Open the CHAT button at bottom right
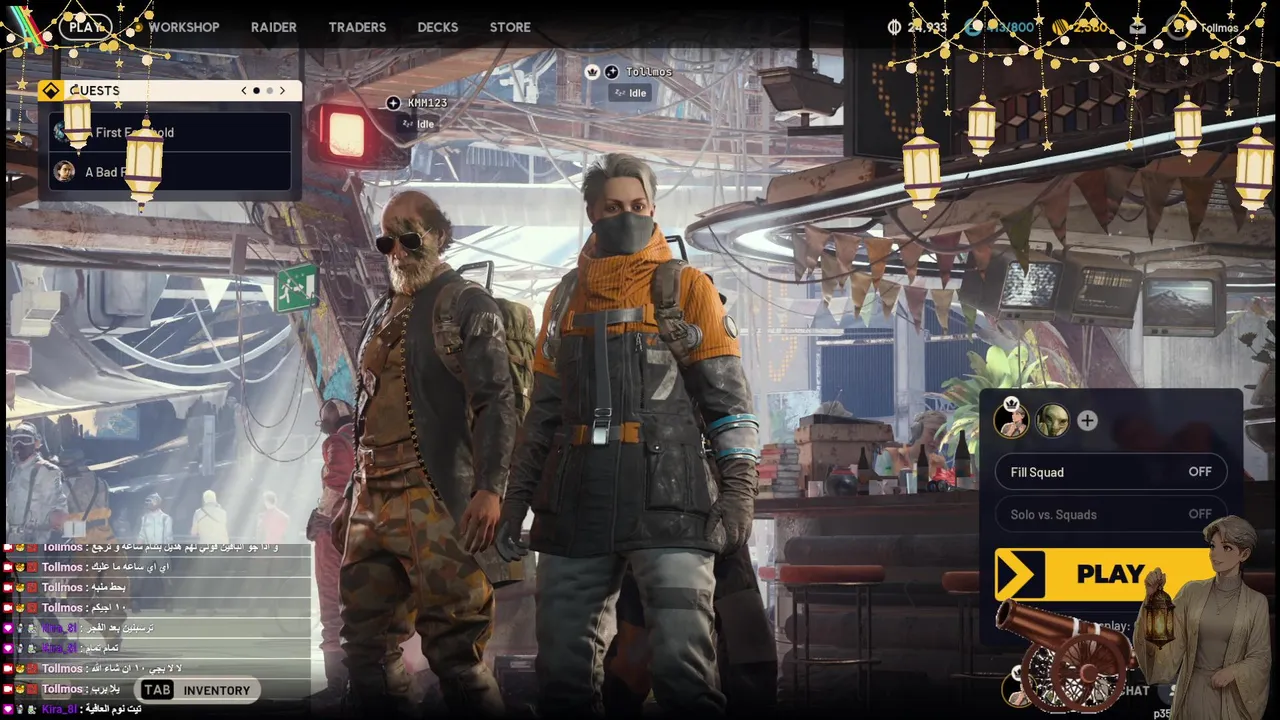This screenshot has width=1280, height=720. click(1134, 690)
